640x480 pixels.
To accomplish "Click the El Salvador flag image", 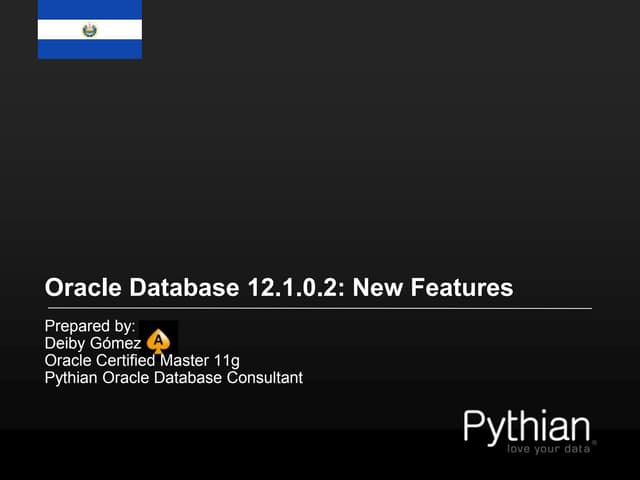I will tap(90, 29).
